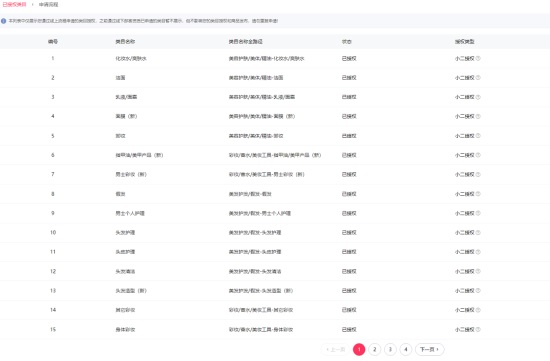Click the help icon in row 9
The width and height of the screenshot is (550, 361).
tap(478, 213)
